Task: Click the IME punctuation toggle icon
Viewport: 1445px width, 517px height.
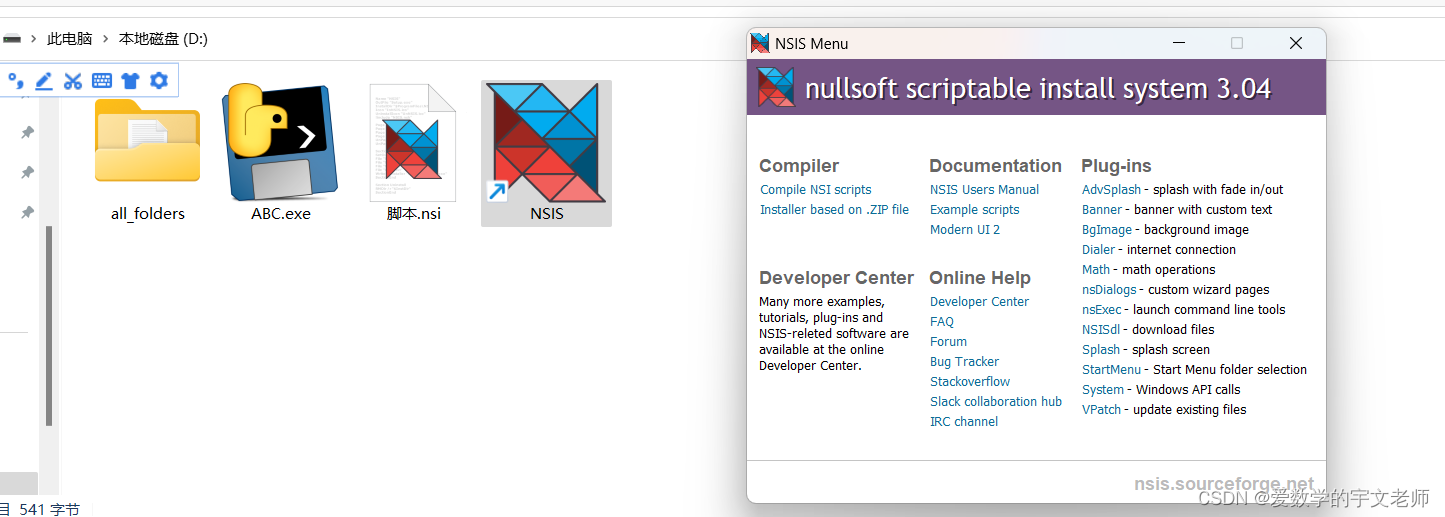Action: [16, 81]
